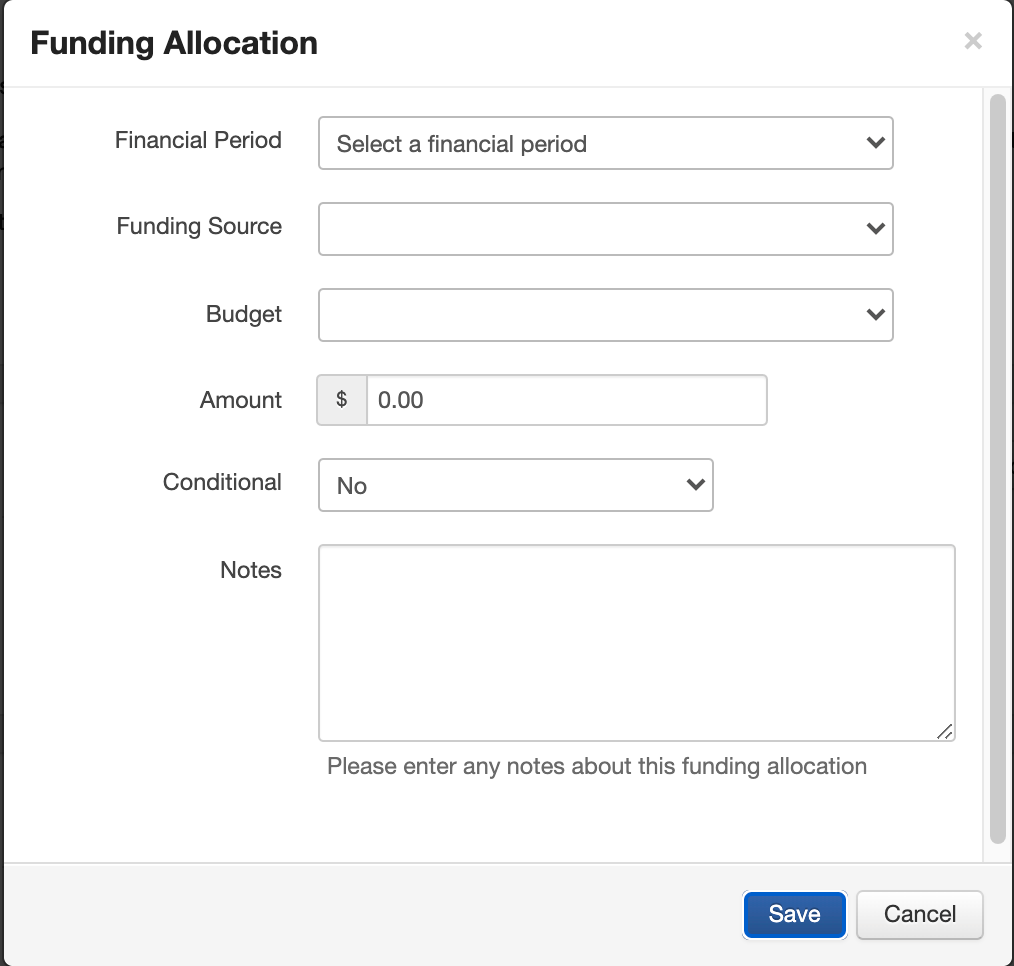
Task: Open the Budget dropdown list
Action: coord(605,315)
